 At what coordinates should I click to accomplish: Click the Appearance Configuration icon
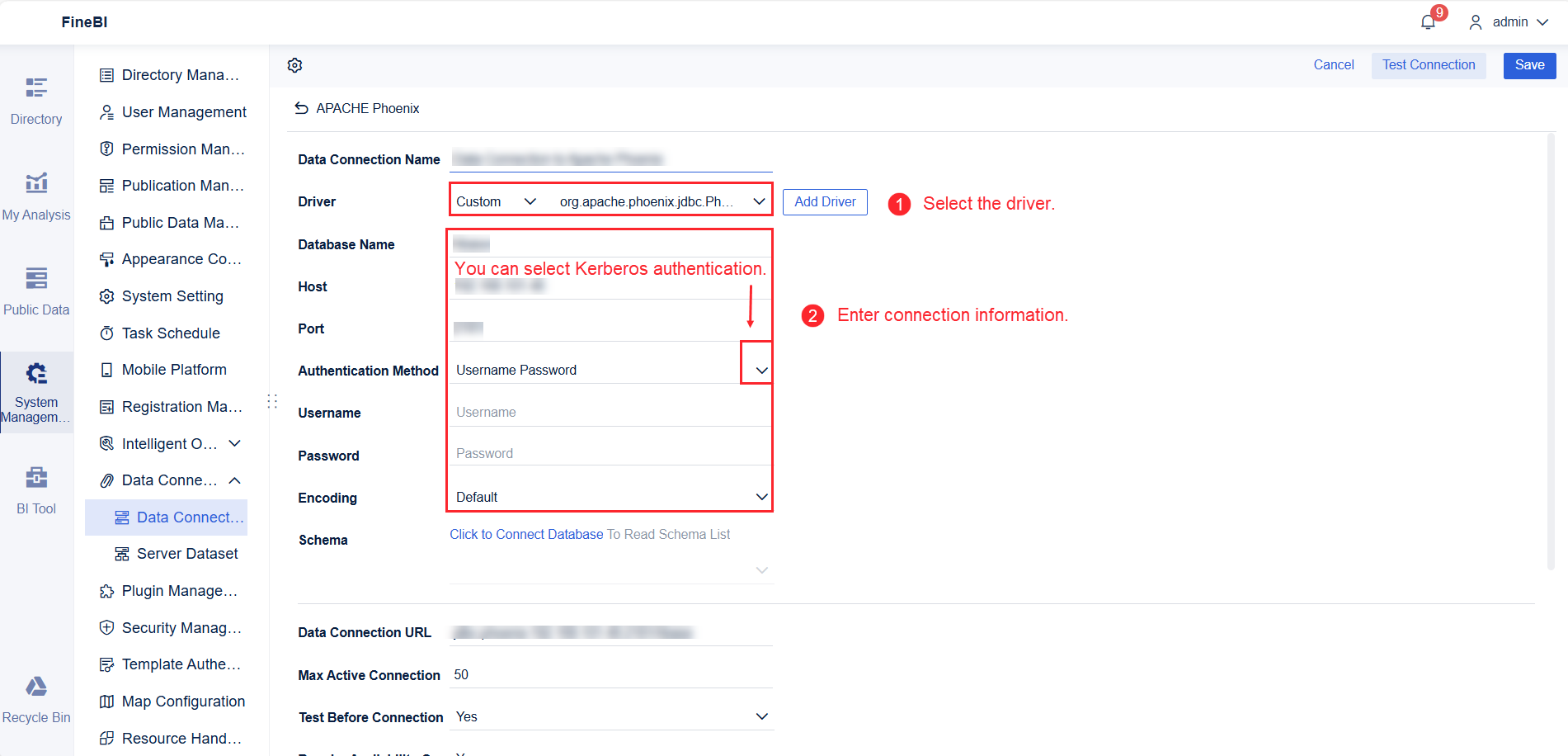click(x=106, y=259)
